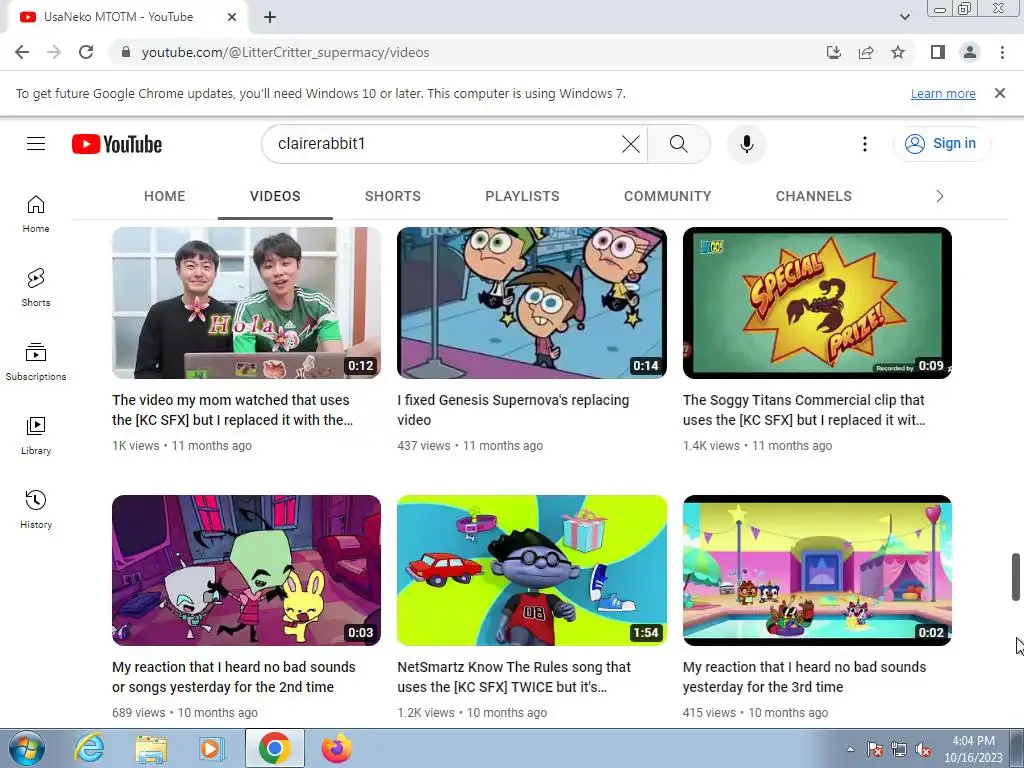The height and width of the screenshot is (768, 1024).
Task: Click the YouTube logo
Action: click(x=117, y=144)
